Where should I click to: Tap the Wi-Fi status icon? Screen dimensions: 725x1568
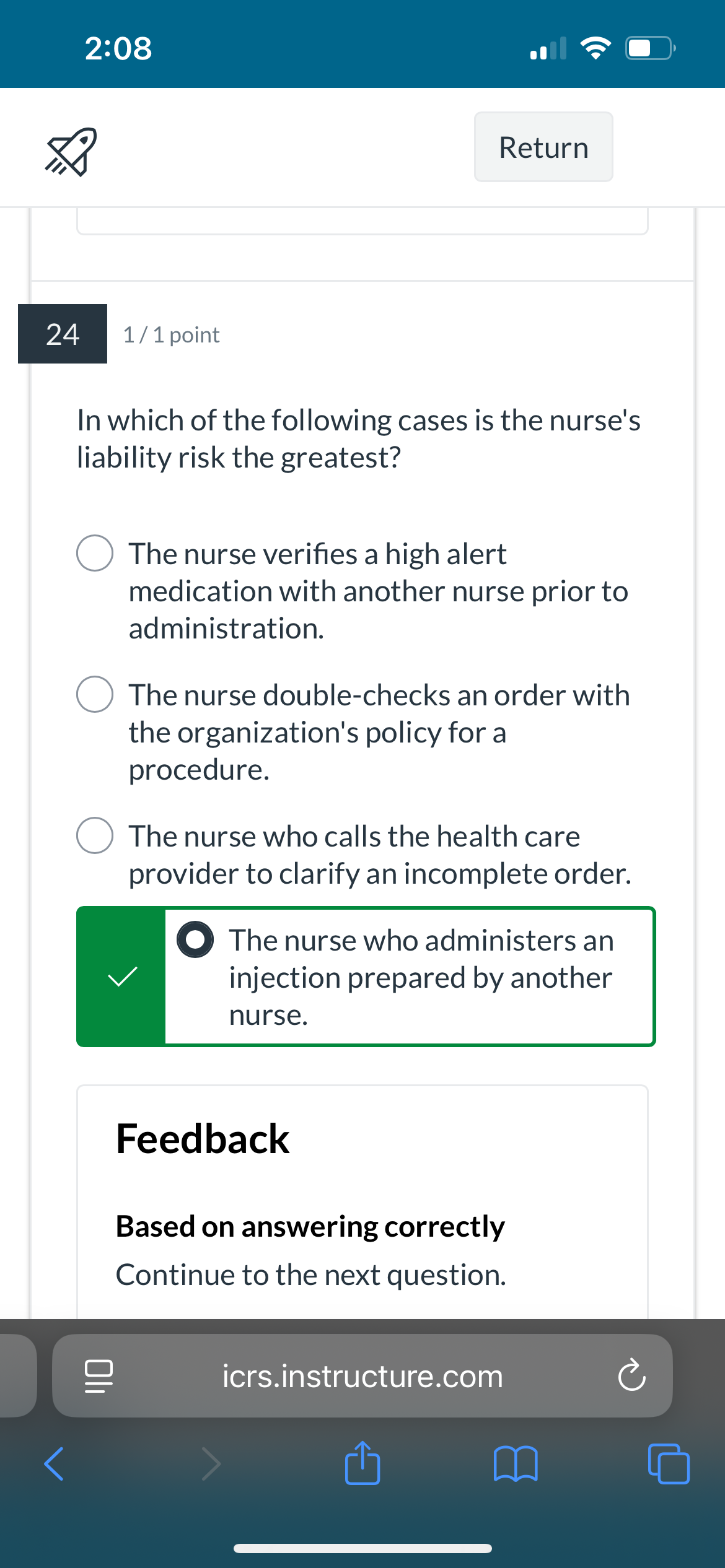click(x=595, y=48)
